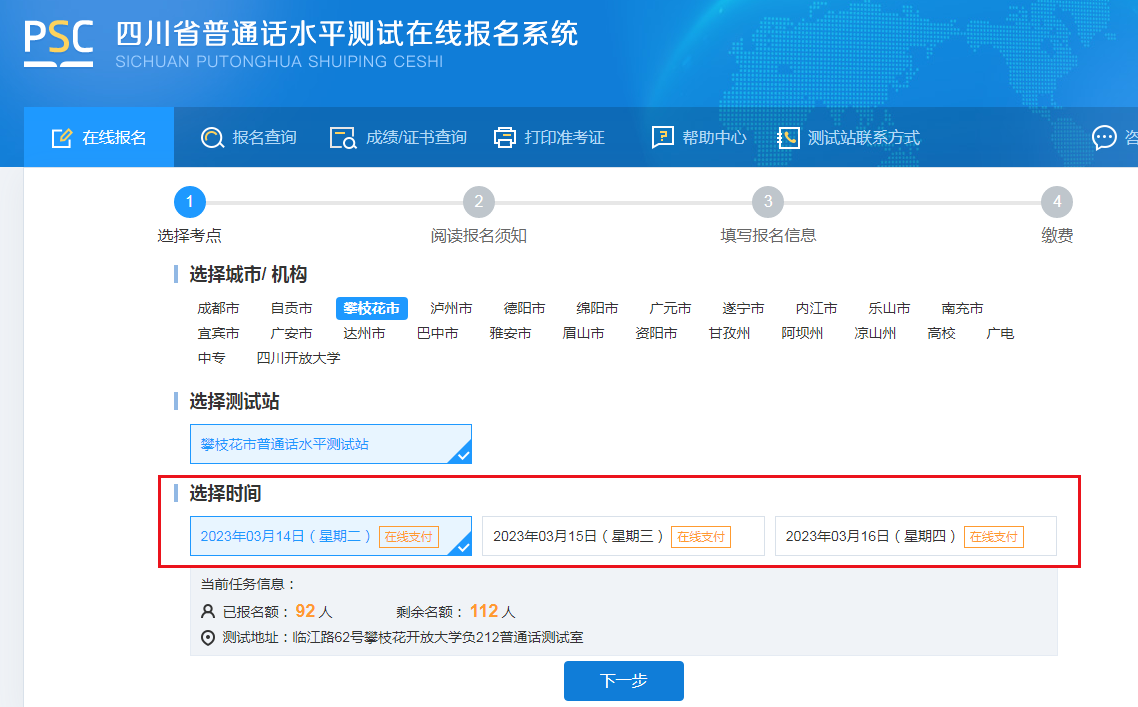
Task: Click the 在线报名 pencil icon
Action: (x=62, y=138)
